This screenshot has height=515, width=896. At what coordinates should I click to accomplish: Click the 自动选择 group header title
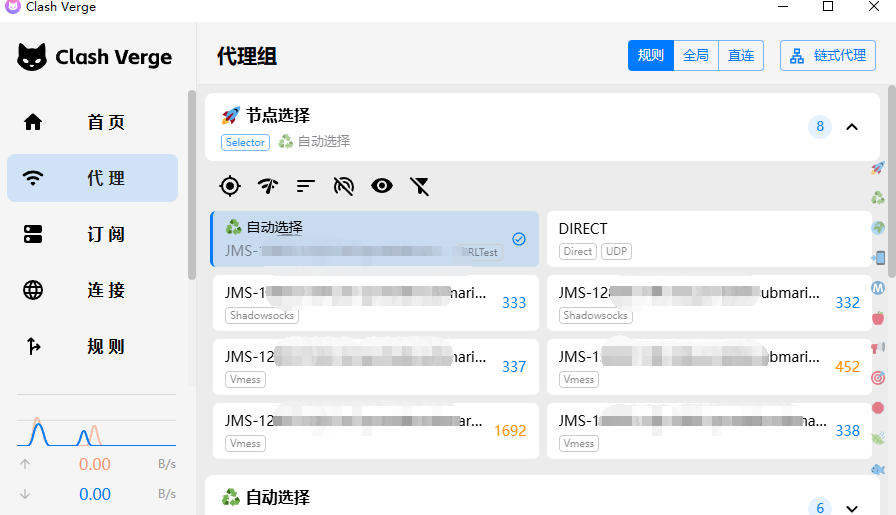coord(278,497)
